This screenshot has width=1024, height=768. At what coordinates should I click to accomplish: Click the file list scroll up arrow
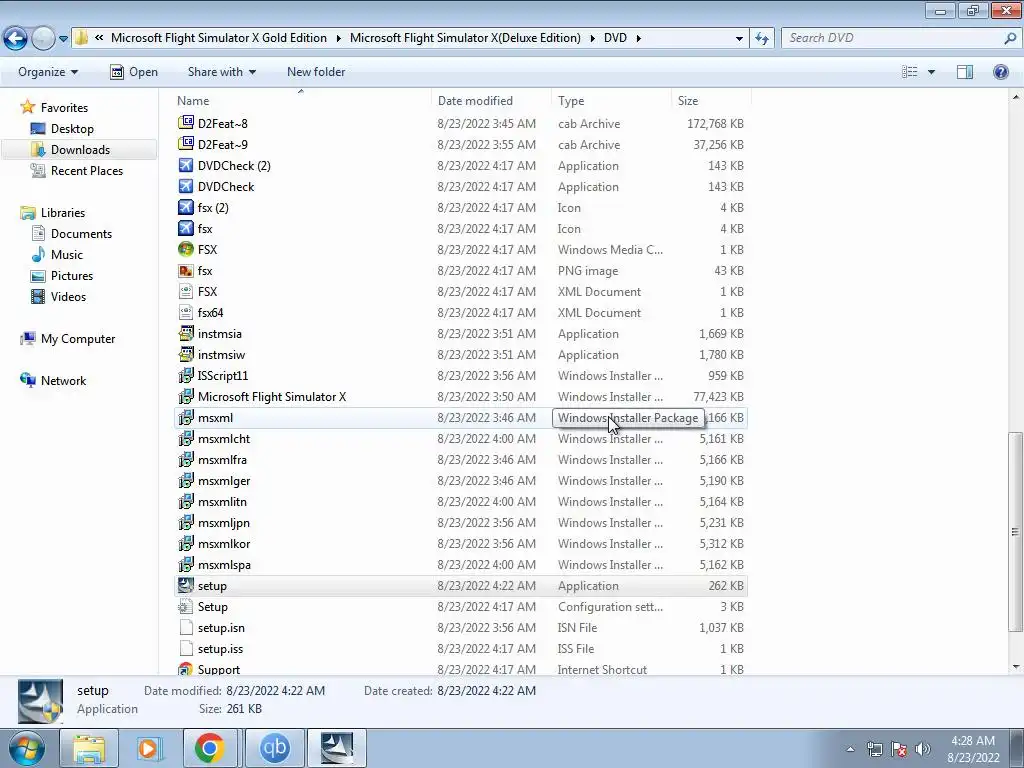[1016, 97]
